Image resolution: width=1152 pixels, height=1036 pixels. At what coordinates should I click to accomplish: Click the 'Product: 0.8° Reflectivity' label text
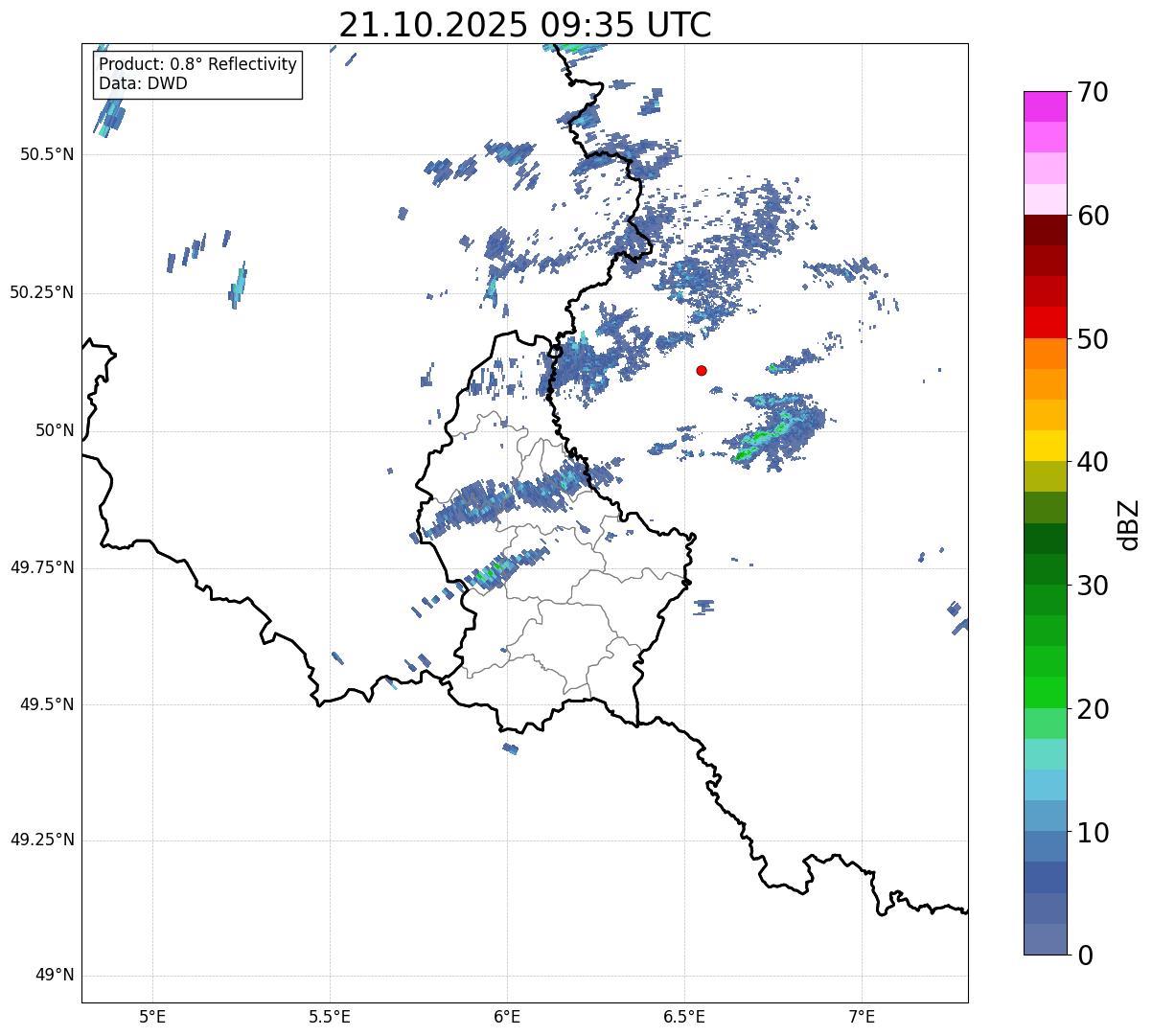pos(197,64)
